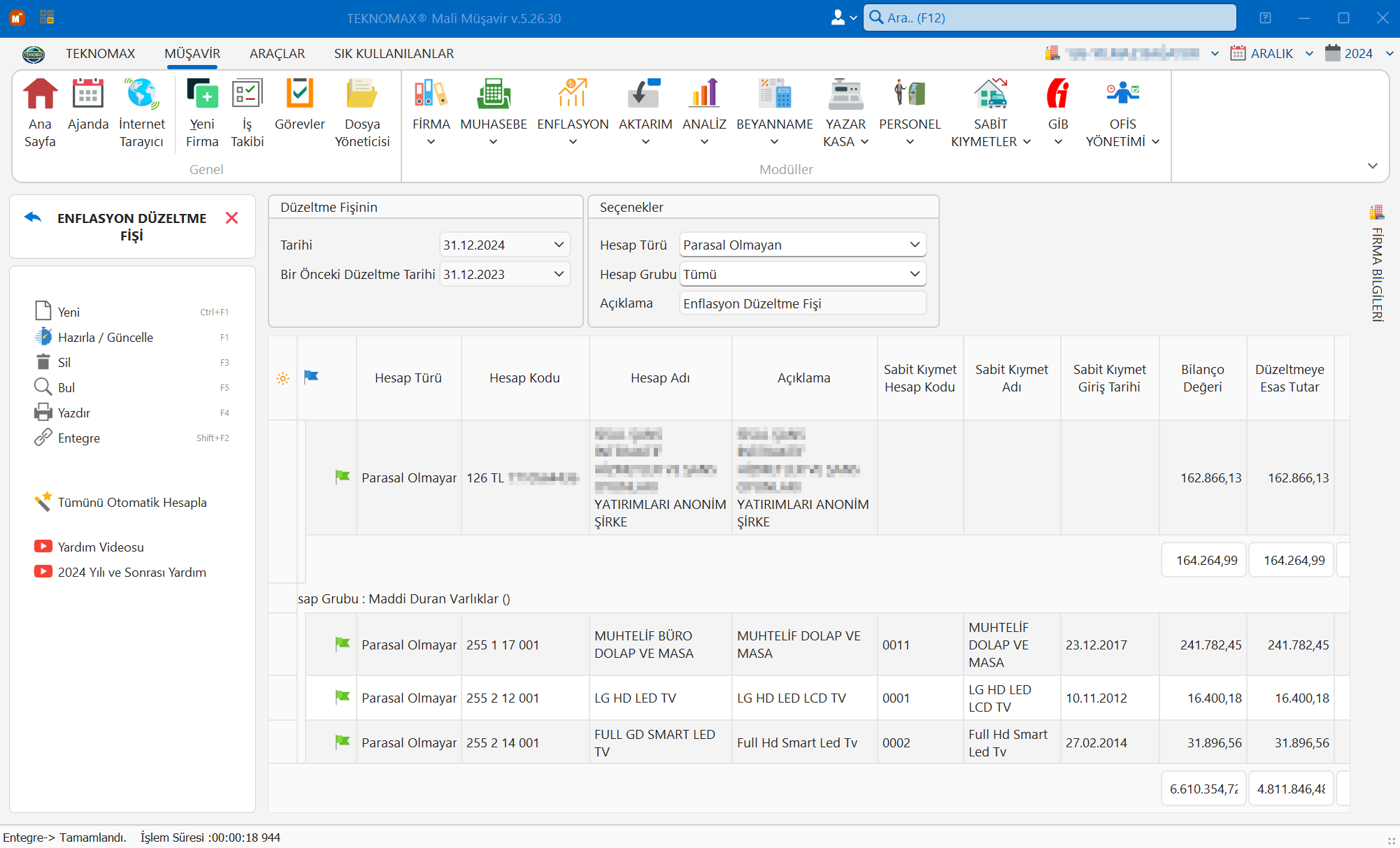Image resolution: width=1400 pixels, height=848 pixels.
Task: Open the company selector dropdown arrow
Action: [1215, 53]
